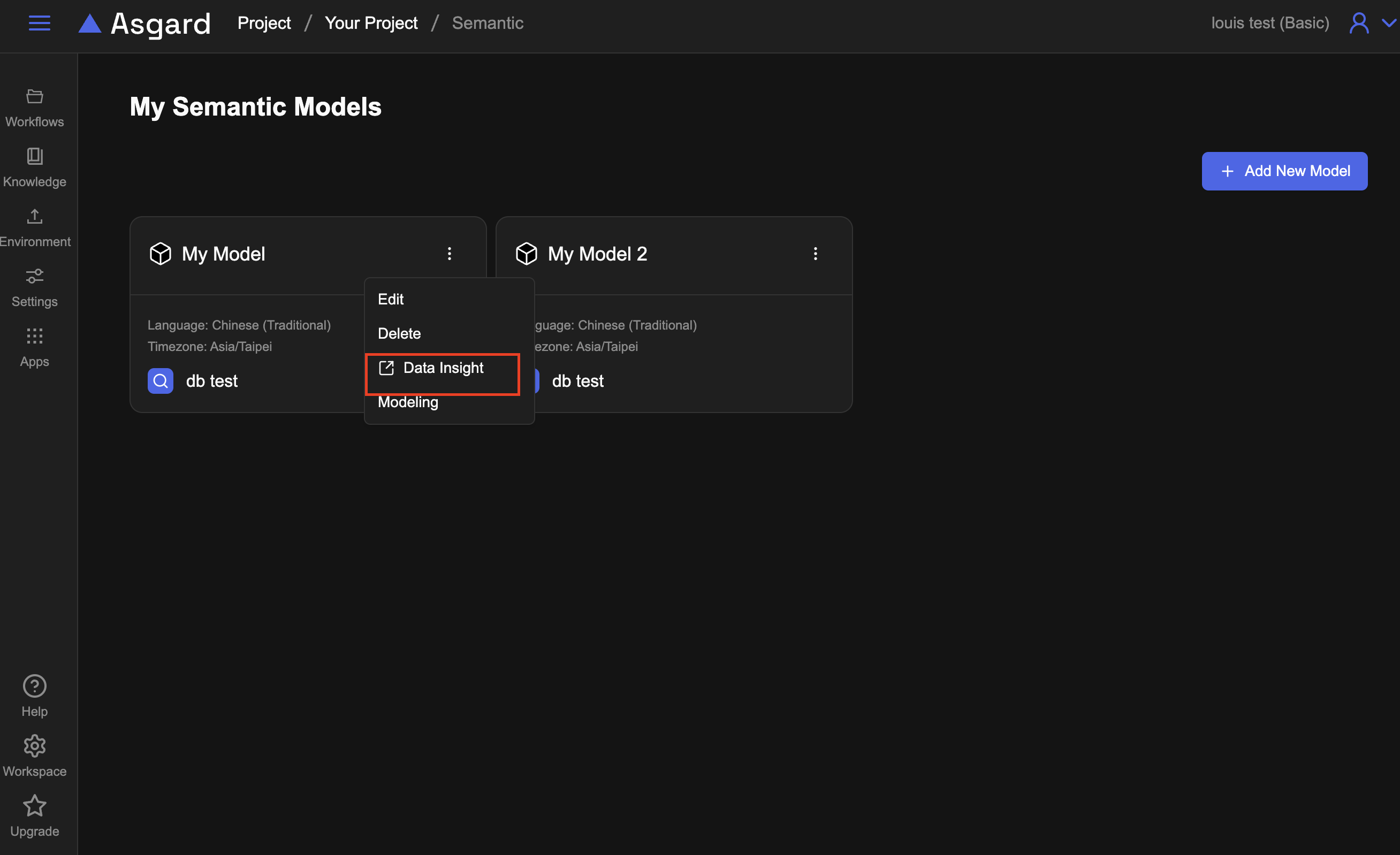Click the Add New Model button
Viewport: 1400px width, 855px height.
(1284, 171)
